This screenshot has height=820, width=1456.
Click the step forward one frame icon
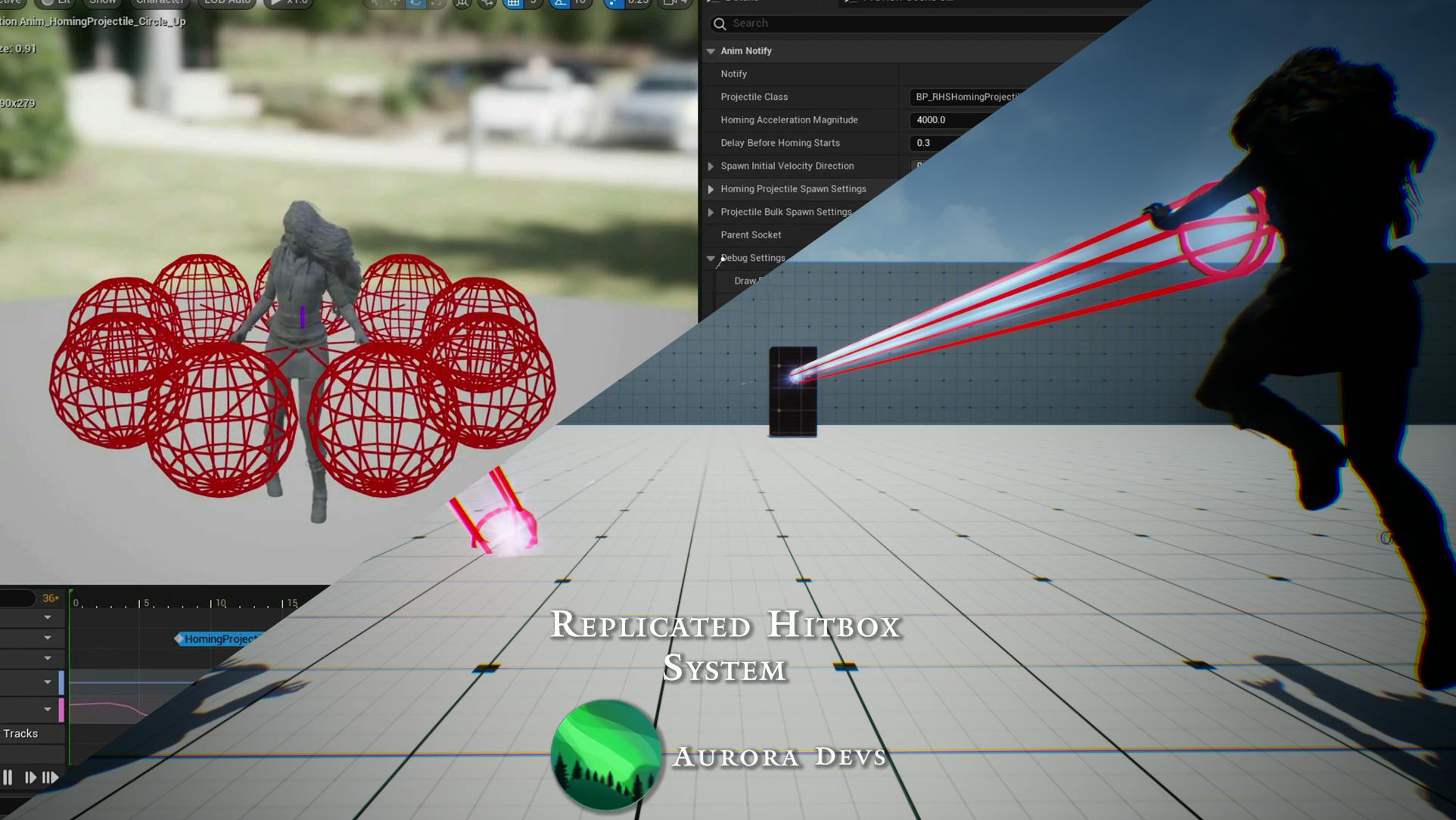tap(30, 777)
